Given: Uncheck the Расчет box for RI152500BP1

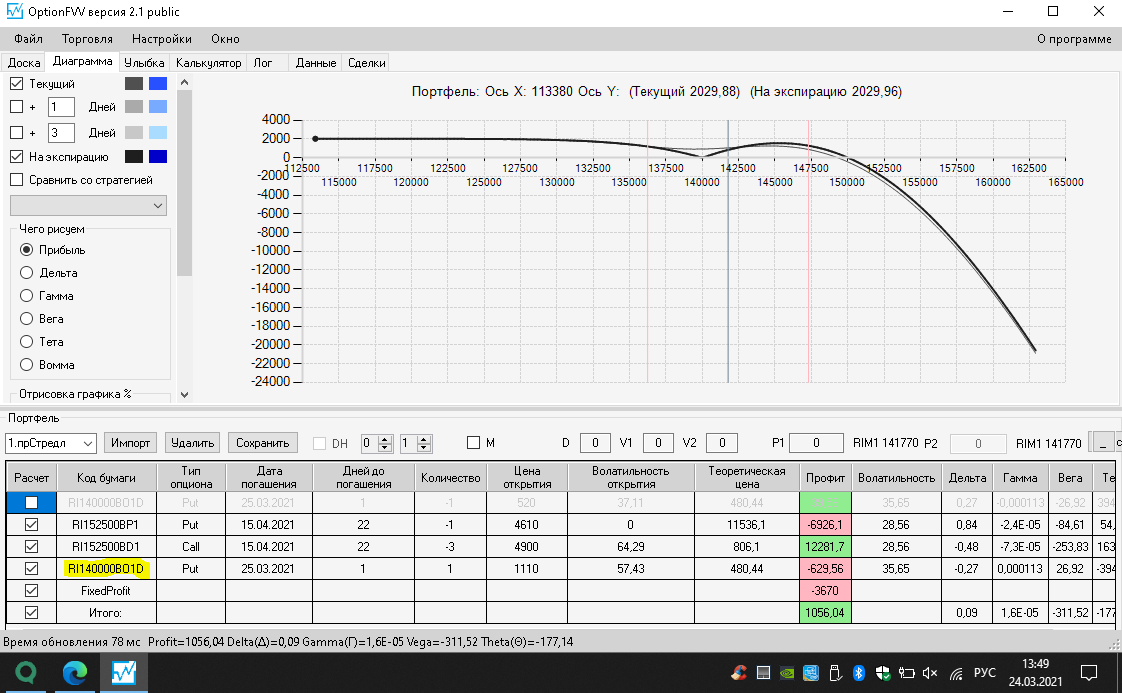Looking at the screenshot, I should [31, 525].
